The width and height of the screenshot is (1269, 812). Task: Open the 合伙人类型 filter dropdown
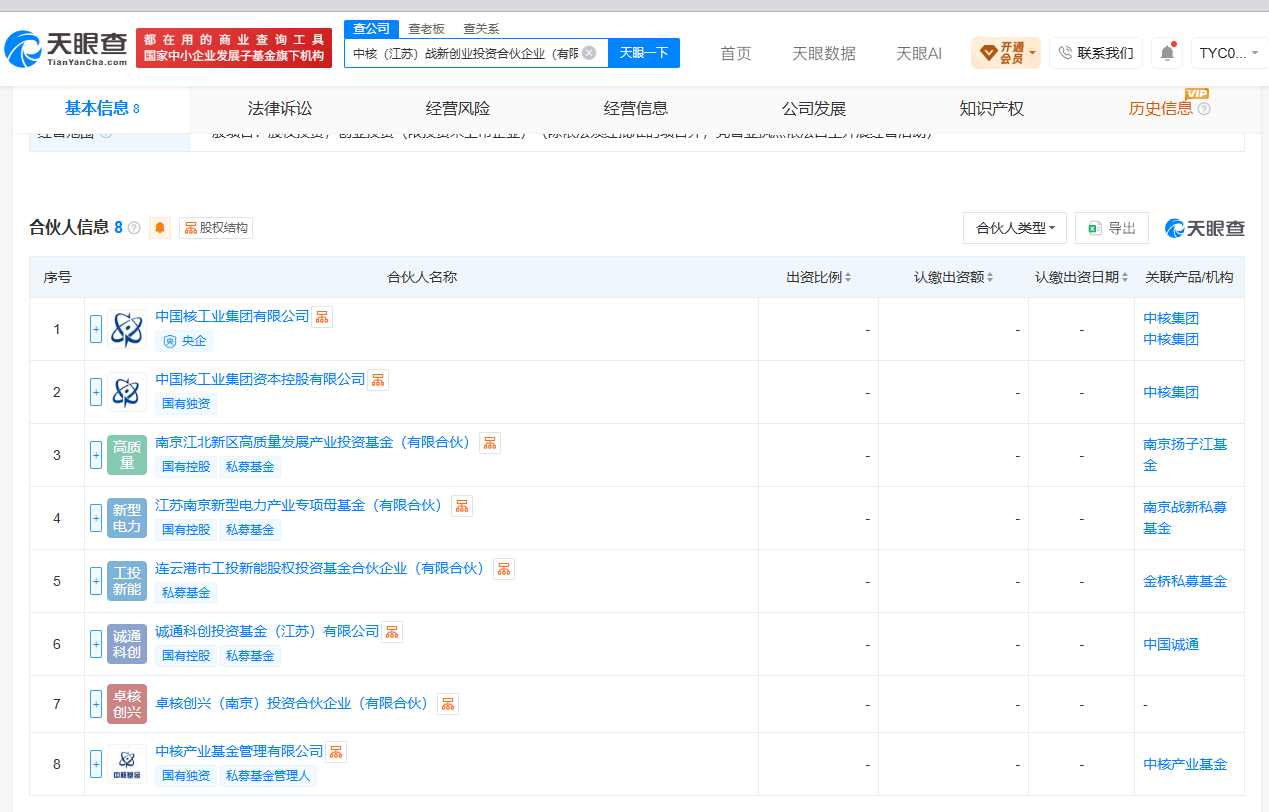tap(1015, 228)
